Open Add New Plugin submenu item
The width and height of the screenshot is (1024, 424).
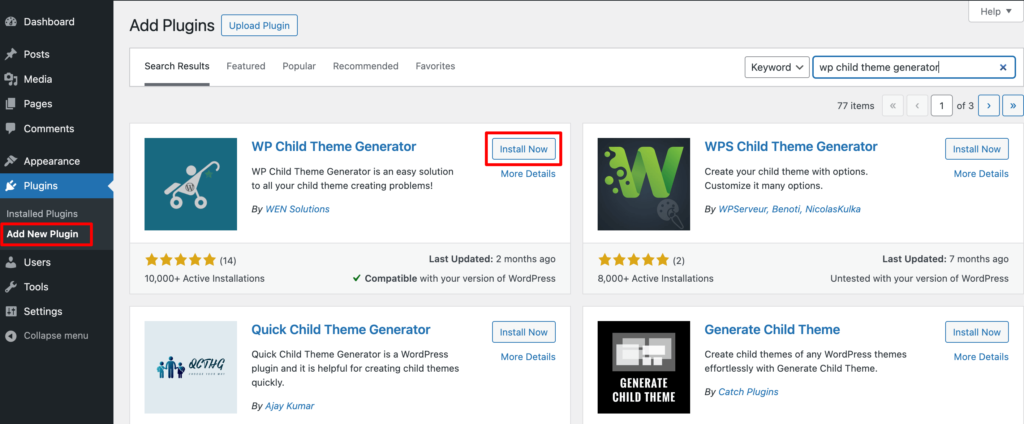(x=42, y=234)
